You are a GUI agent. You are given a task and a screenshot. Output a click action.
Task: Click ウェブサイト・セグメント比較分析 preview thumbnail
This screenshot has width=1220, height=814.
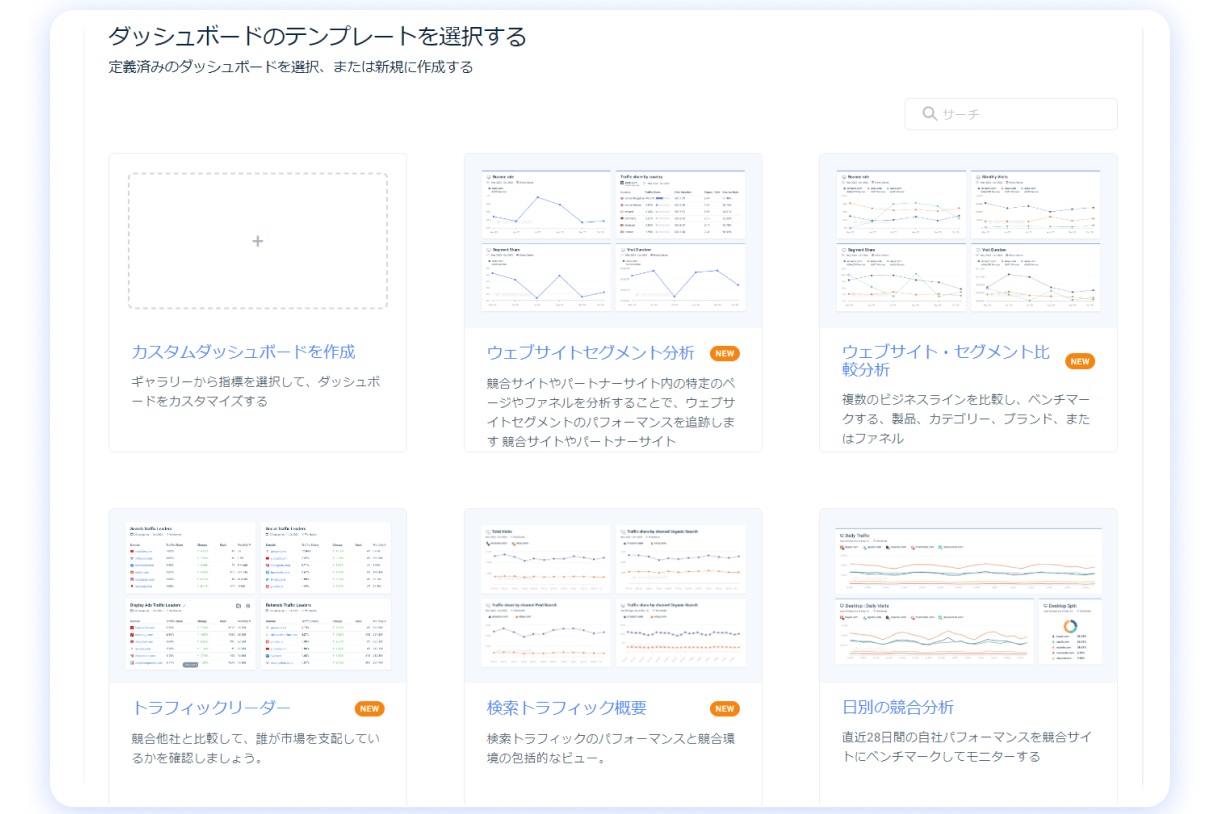pyautogui.click(x=967, y=241)
